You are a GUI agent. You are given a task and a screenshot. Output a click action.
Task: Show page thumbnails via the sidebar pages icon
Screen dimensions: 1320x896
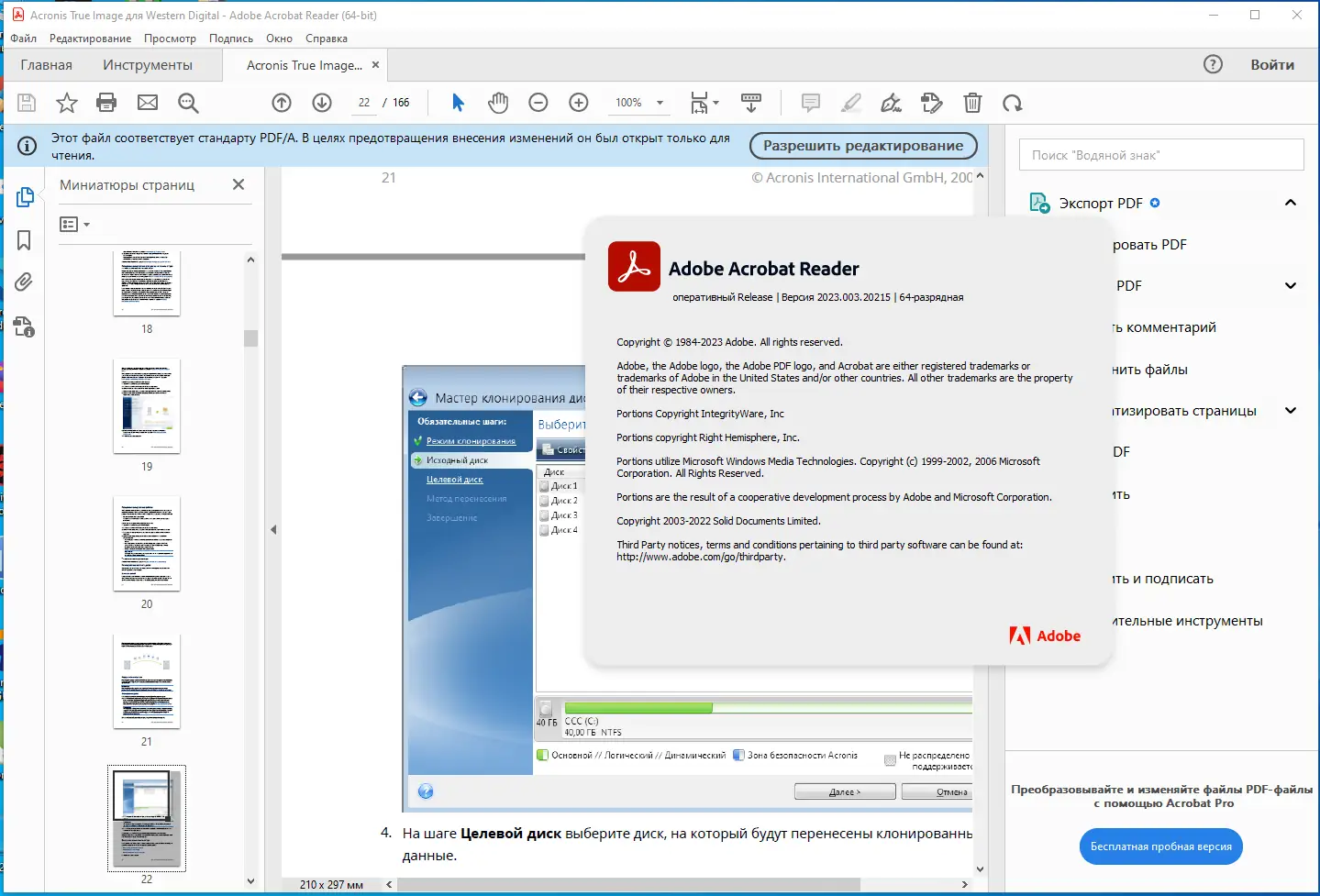point(25,197)
